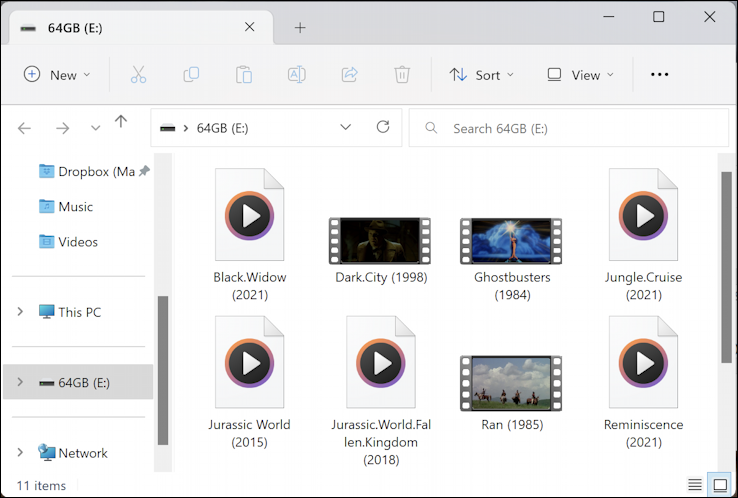Open the View dropdown menu
The image size is (738, 498).
[581, 75]
